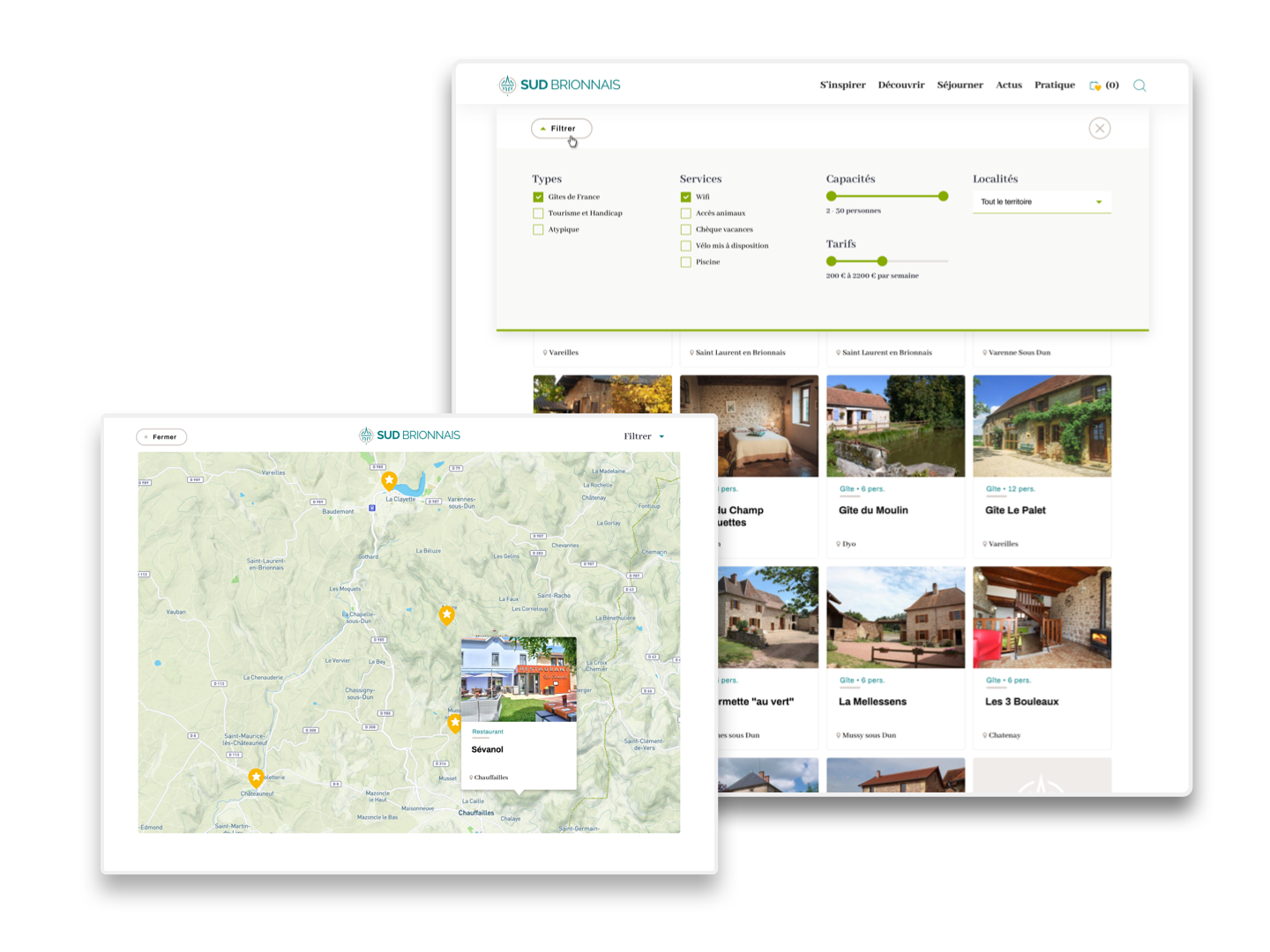Click La Mellessens house photo
The image size is (1270, 952).
pyautogui.click(x=895, y=617)
